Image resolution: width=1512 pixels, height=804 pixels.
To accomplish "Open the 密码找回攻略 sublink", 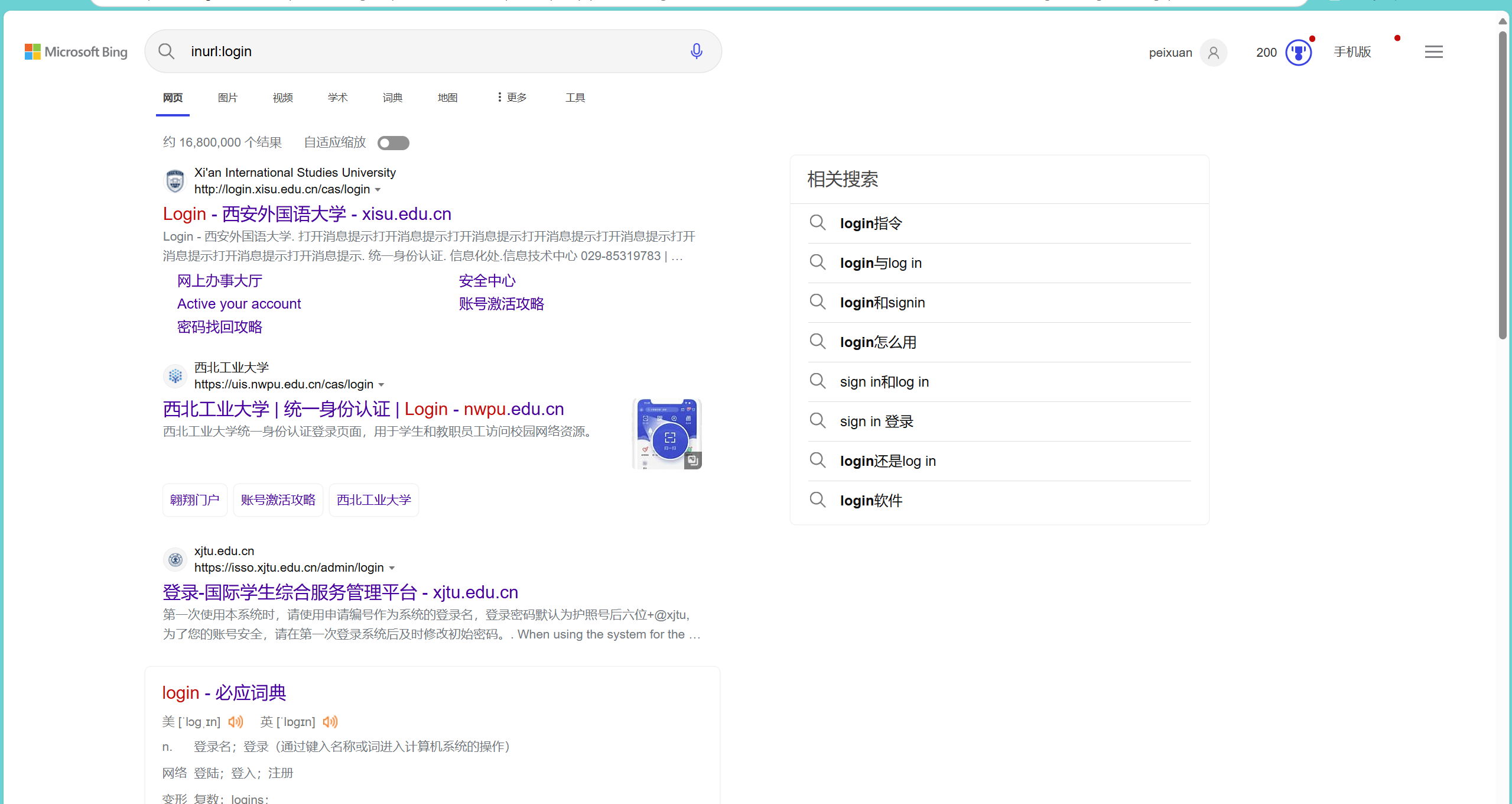I will [220, 327].
